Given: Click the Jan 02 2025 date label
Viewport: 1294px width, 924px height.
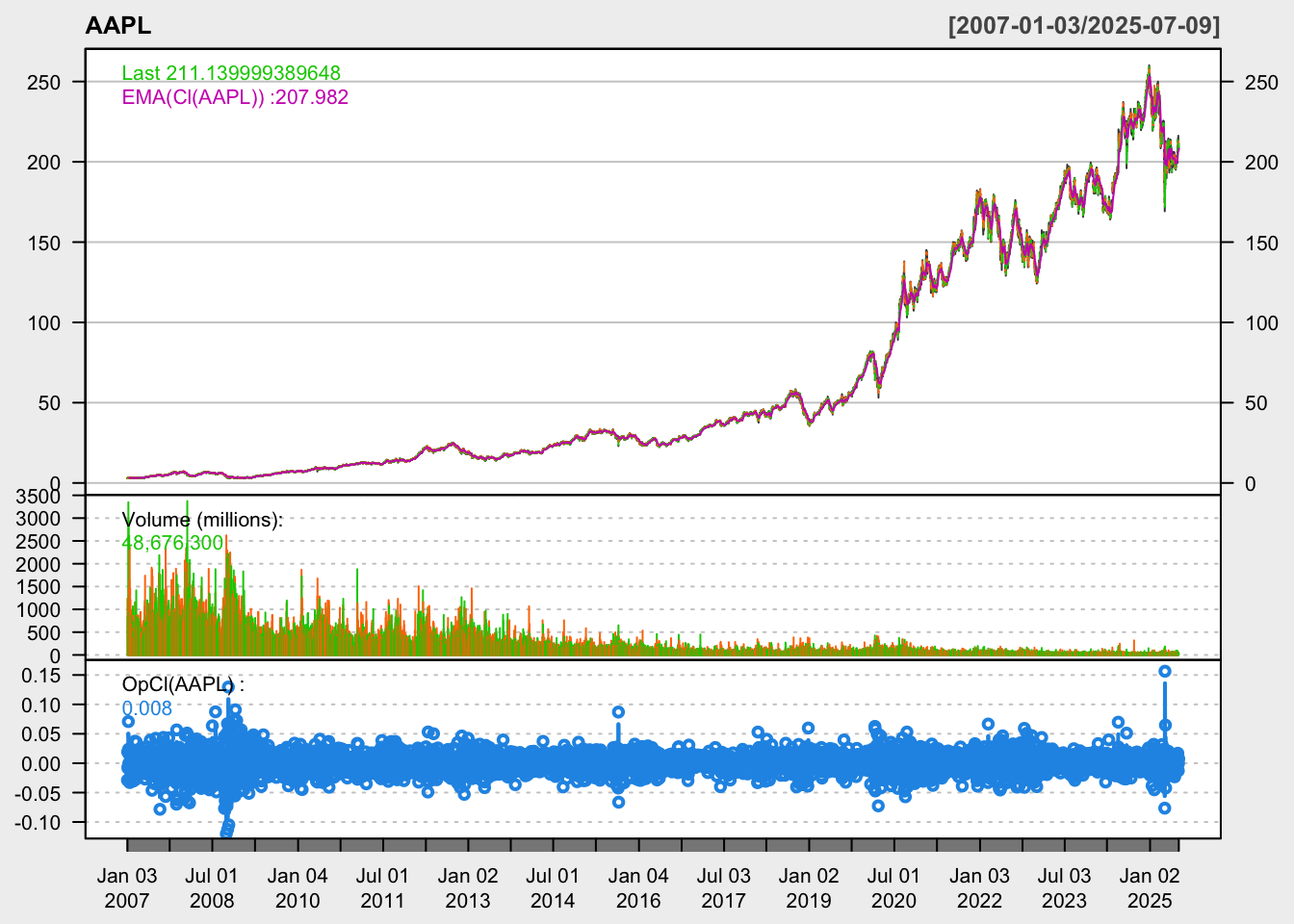Looking at the screenshot, I should (x=1150, y=888).
